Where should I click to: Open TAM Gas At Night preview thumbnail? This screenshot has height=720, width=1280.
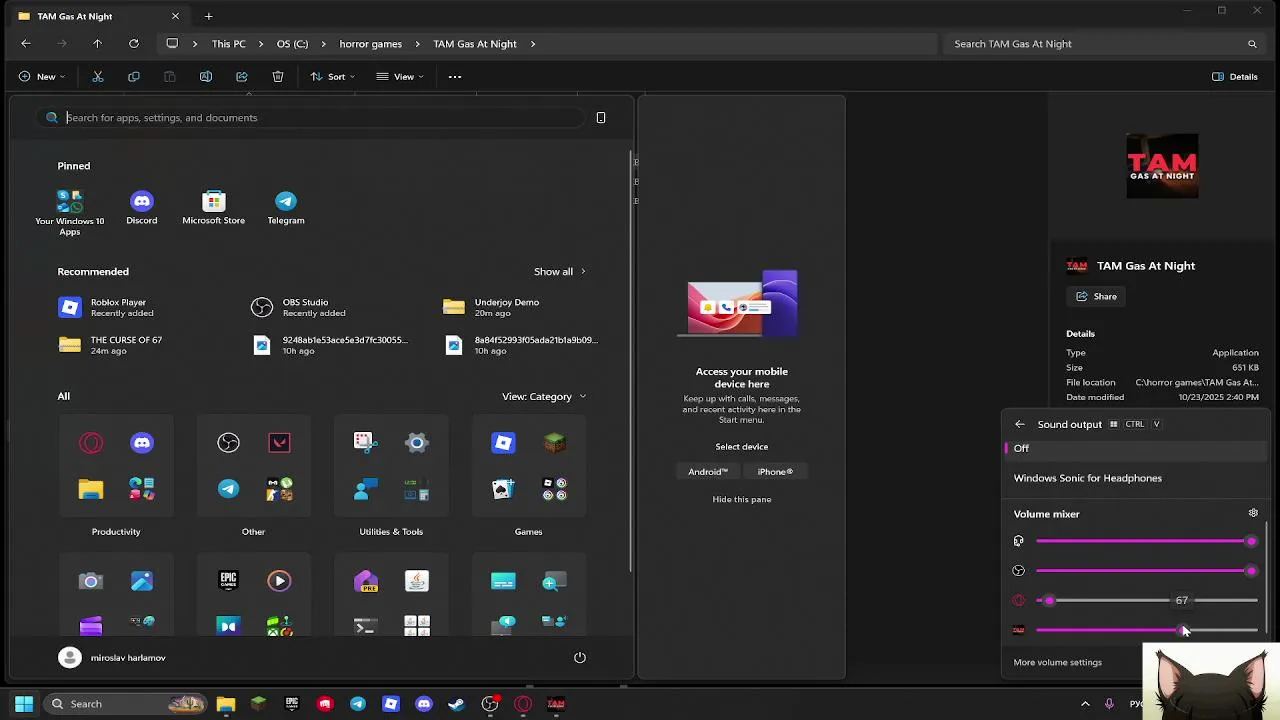click(x=1162, y=166)
